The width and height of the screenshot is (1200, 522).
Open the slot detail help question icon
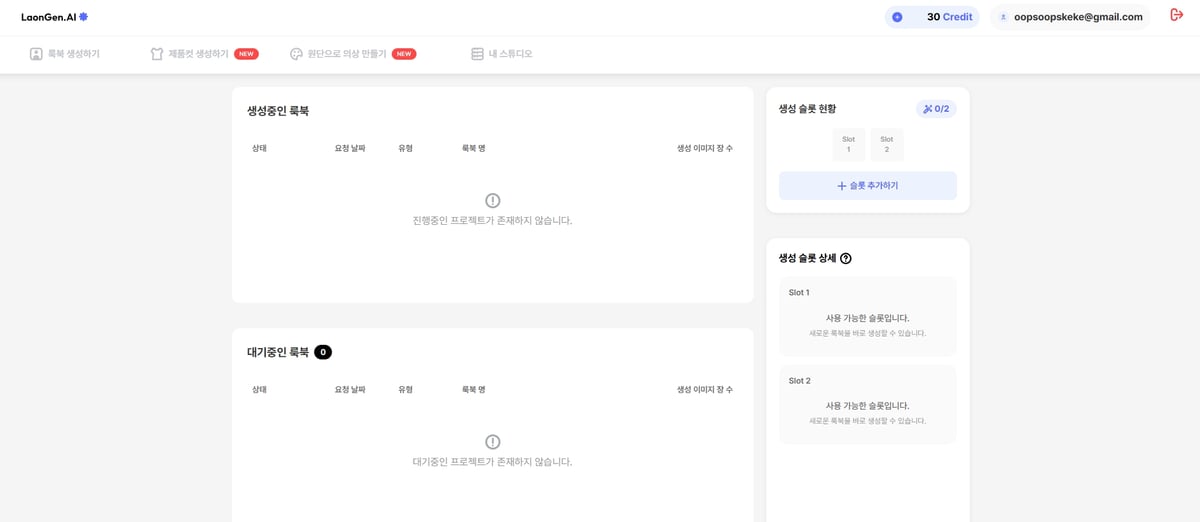tap(846, 258)
